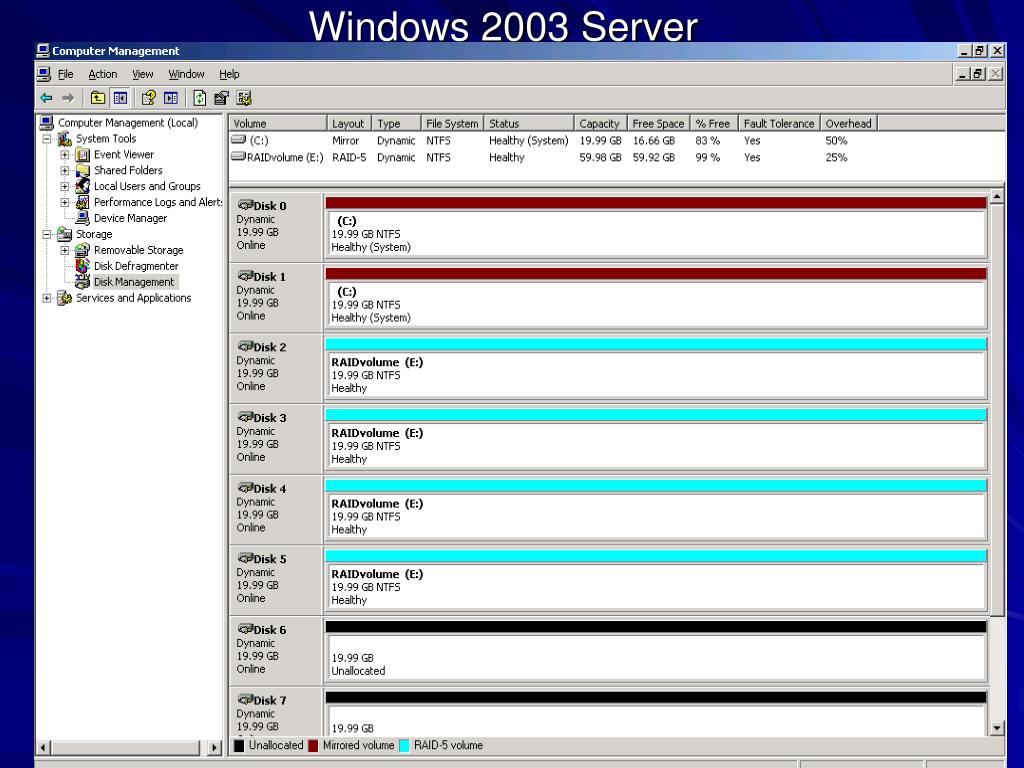Select the Removable Storage node

[138, 250]
